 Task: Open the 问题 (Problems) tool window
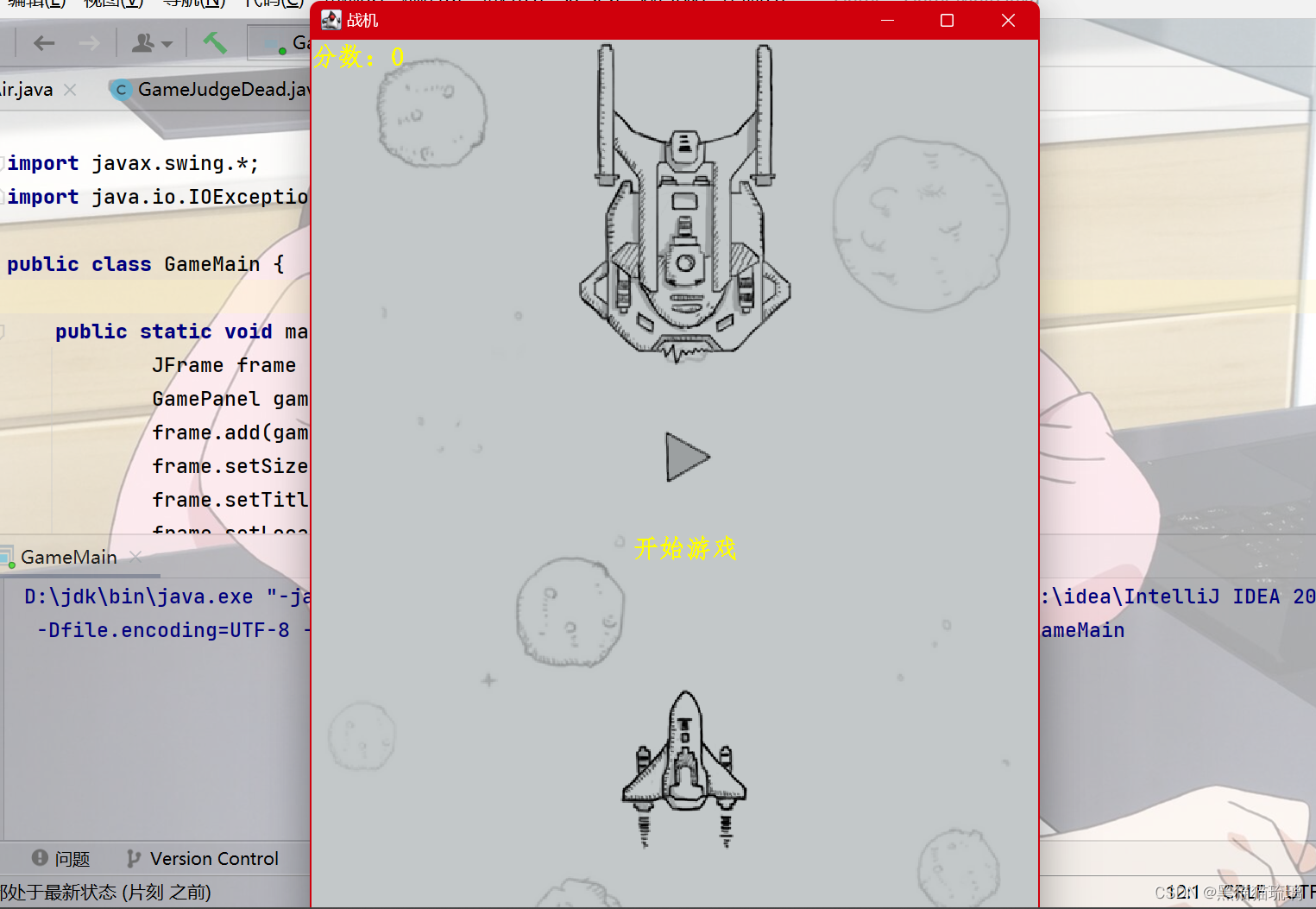click(x=61, y=859)
